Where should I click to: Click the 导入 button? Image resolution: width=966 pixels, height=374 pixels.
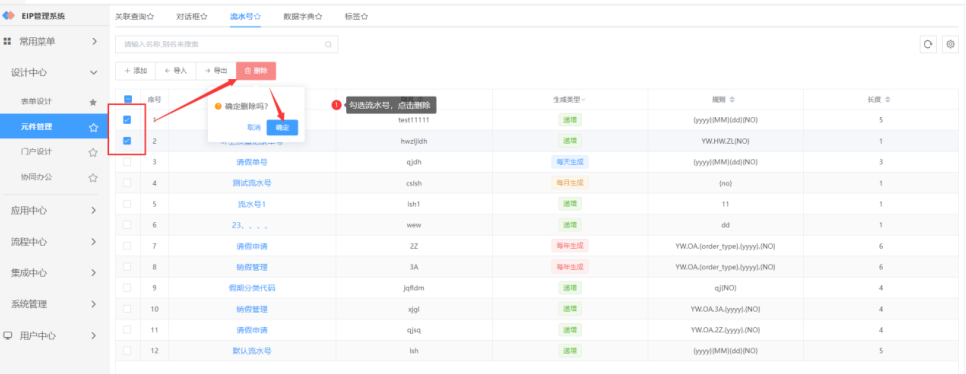coord(176,71)
